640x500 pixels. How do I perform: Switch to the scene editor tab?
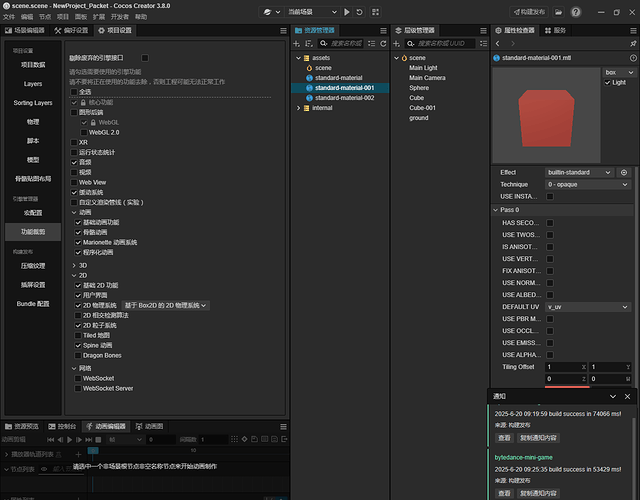tap(25, 31)
